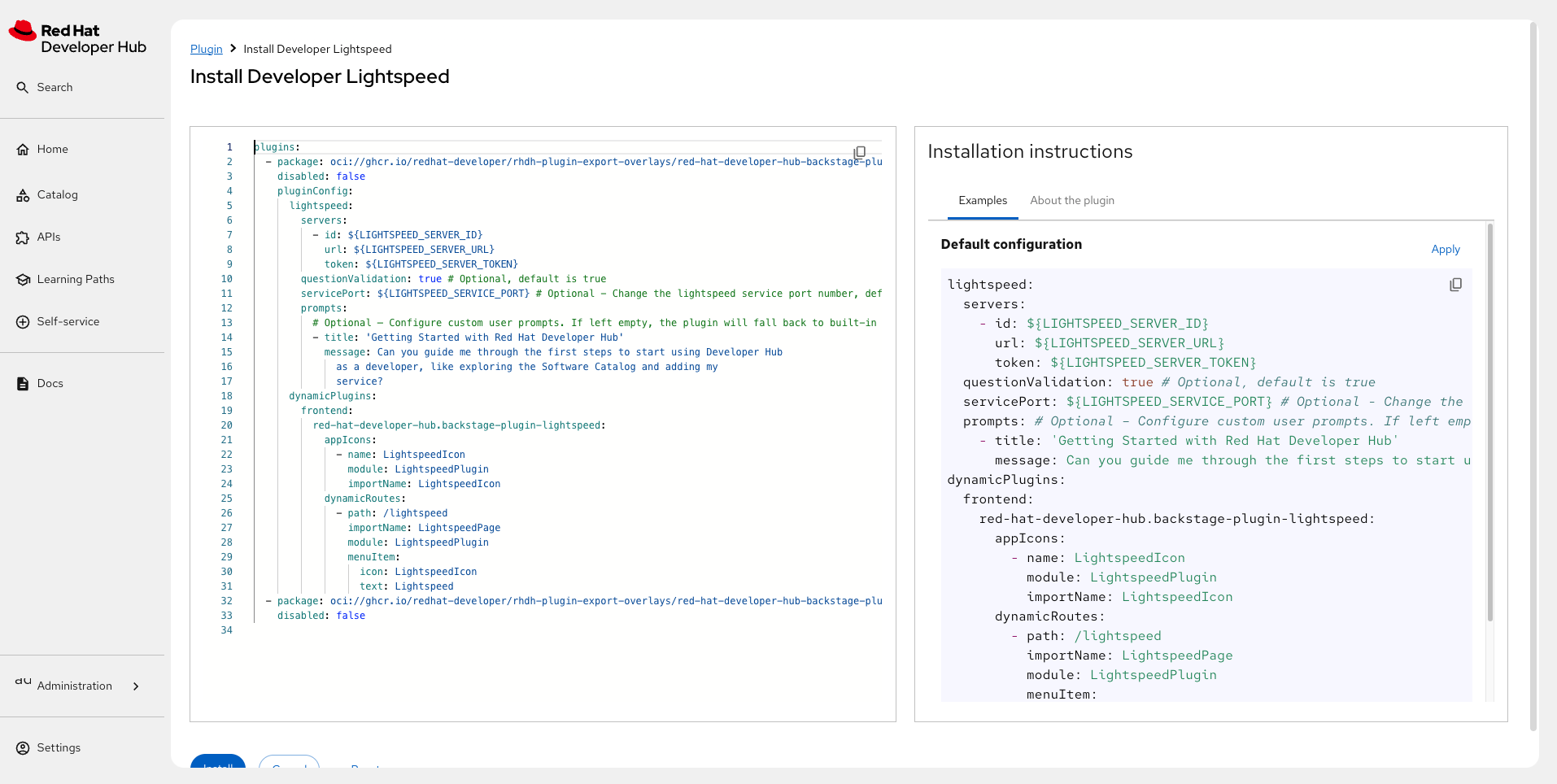Expand the Administration menu chevron
Image resolution: width=1557 pixels, height=784 pixels.
[x=136, y=686]
